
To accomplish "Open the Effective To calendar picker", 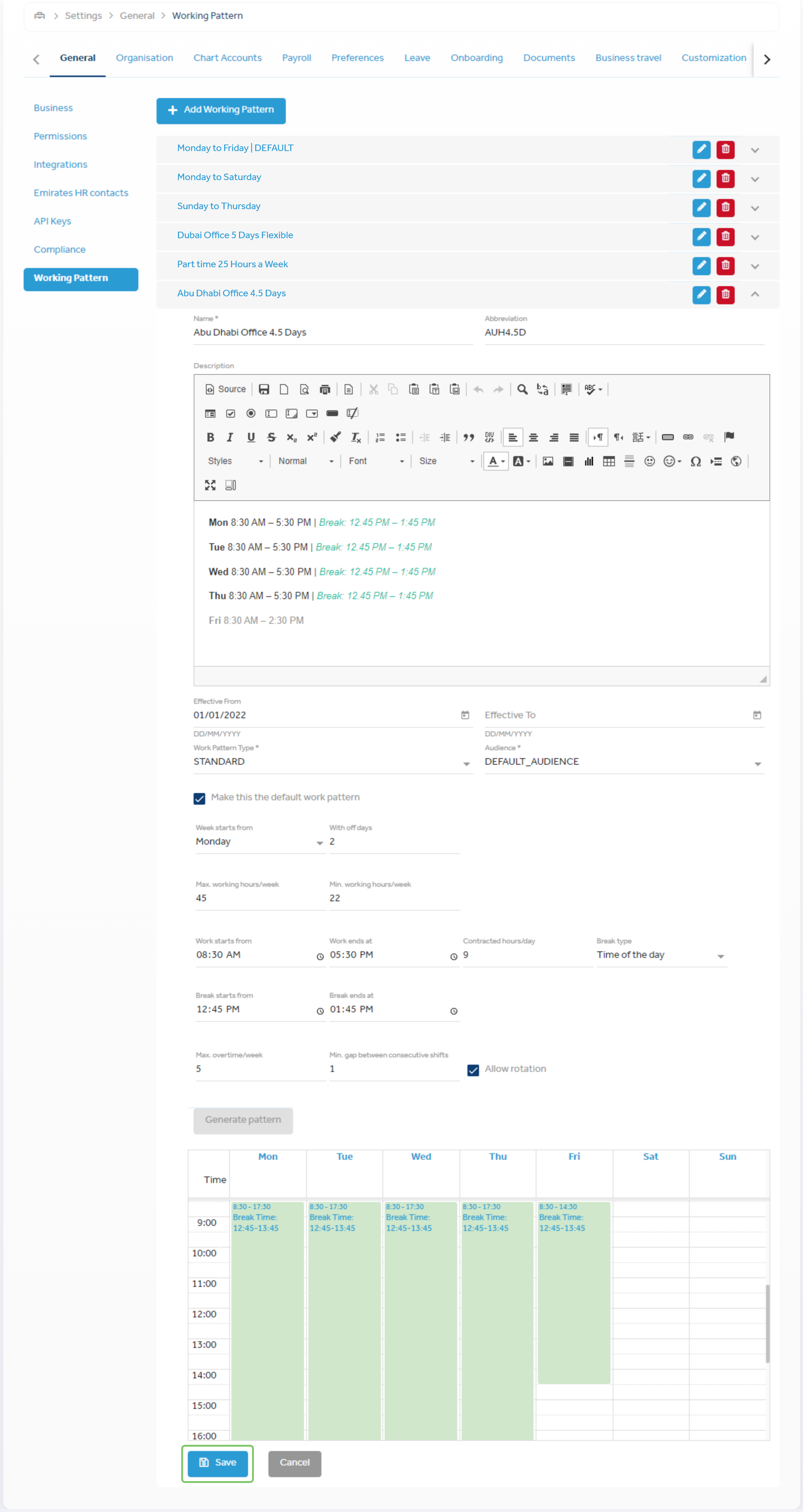I will pyautogui.click(x=757, y=715).
